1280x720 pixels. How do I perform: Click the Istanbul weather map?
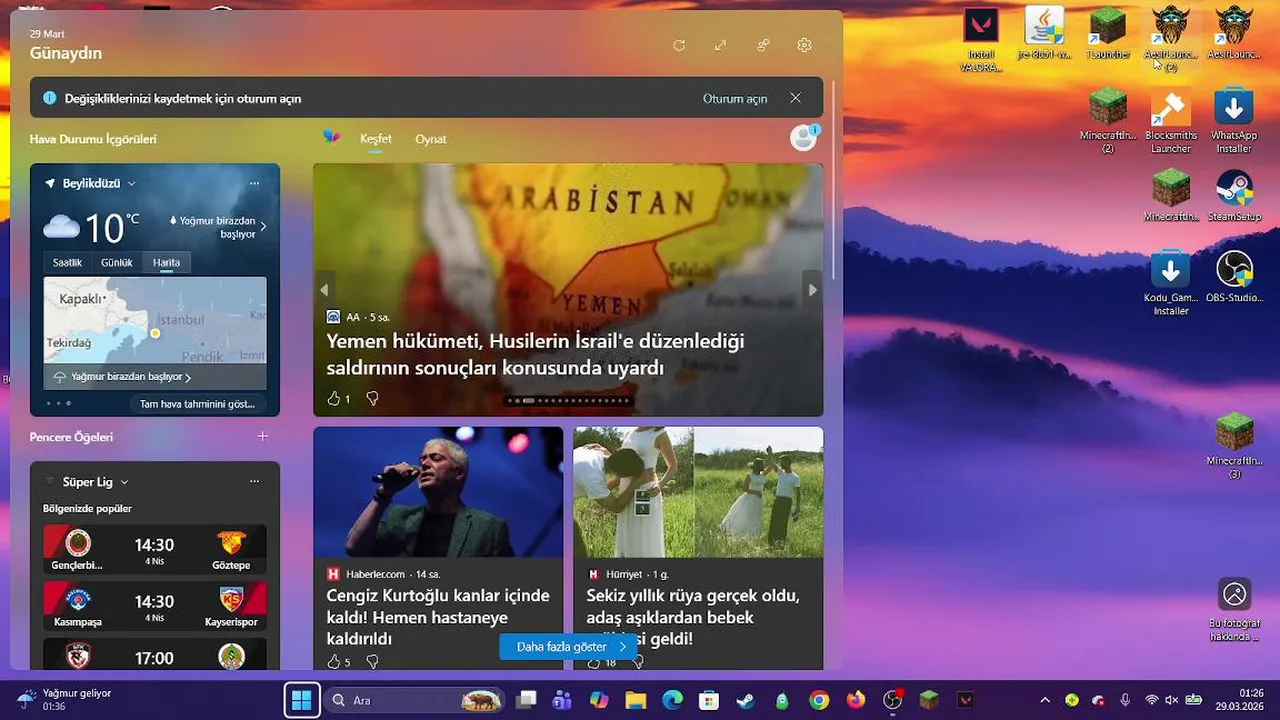coord(155,320)
